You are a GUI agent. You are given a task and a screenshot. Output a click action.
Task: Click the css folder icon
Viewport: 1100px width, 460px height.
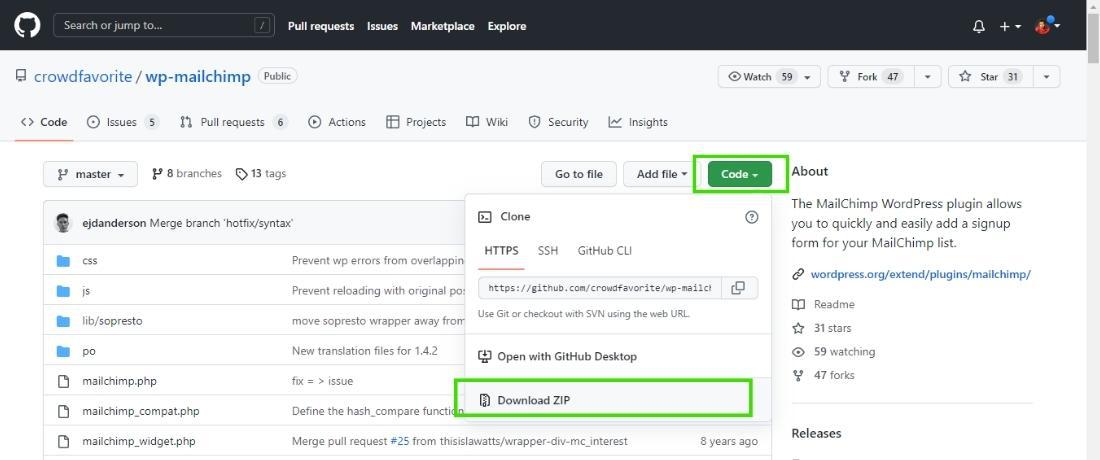click(64, 261)
